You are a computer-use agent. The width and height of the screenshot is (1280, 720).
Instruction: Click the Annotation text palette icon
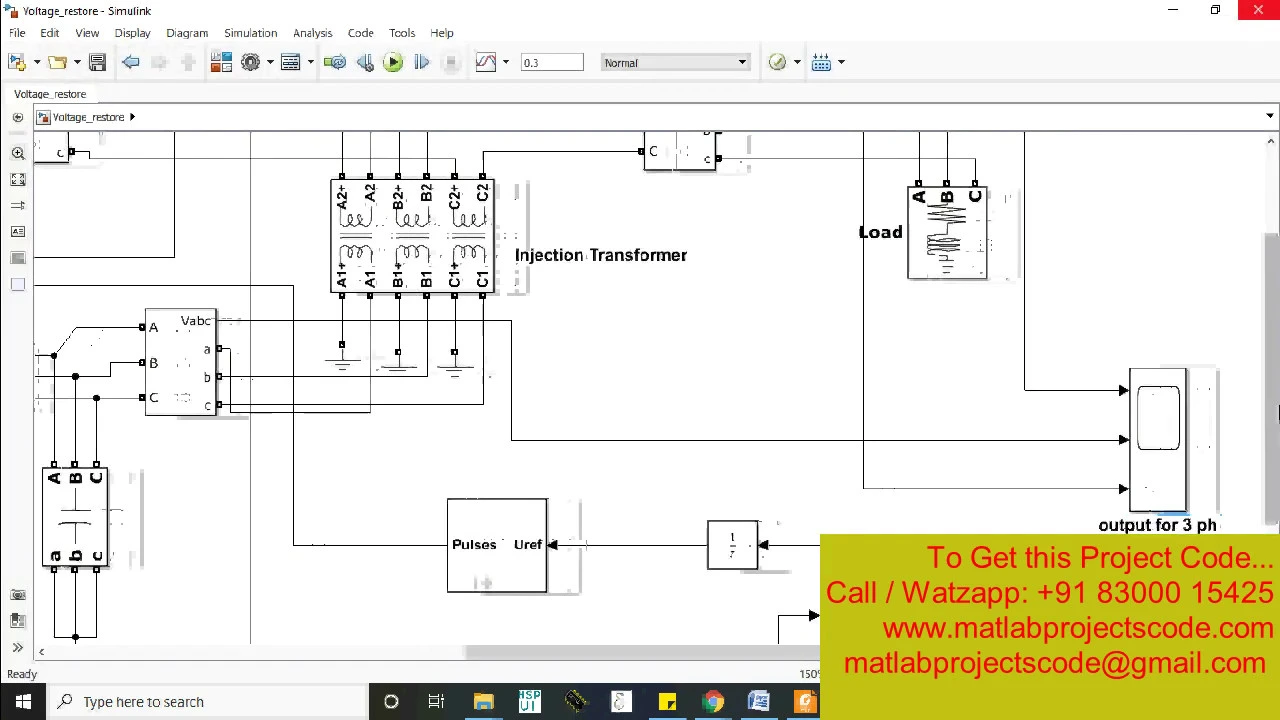(x=17, y=231)
